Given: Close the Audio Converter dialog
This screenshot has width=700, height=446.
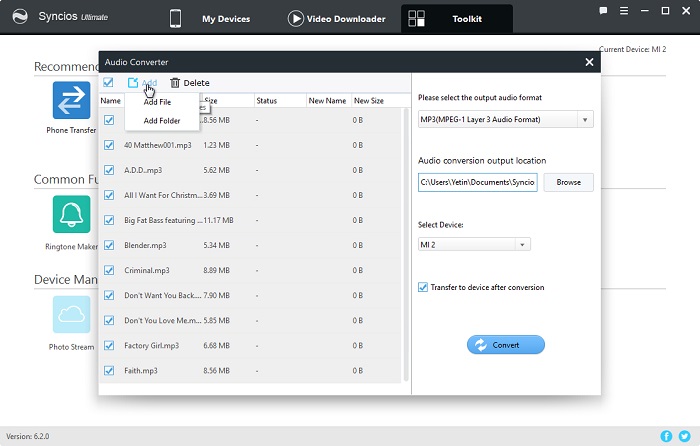Looking at the screenshot, I should click(x=589, y=62).
